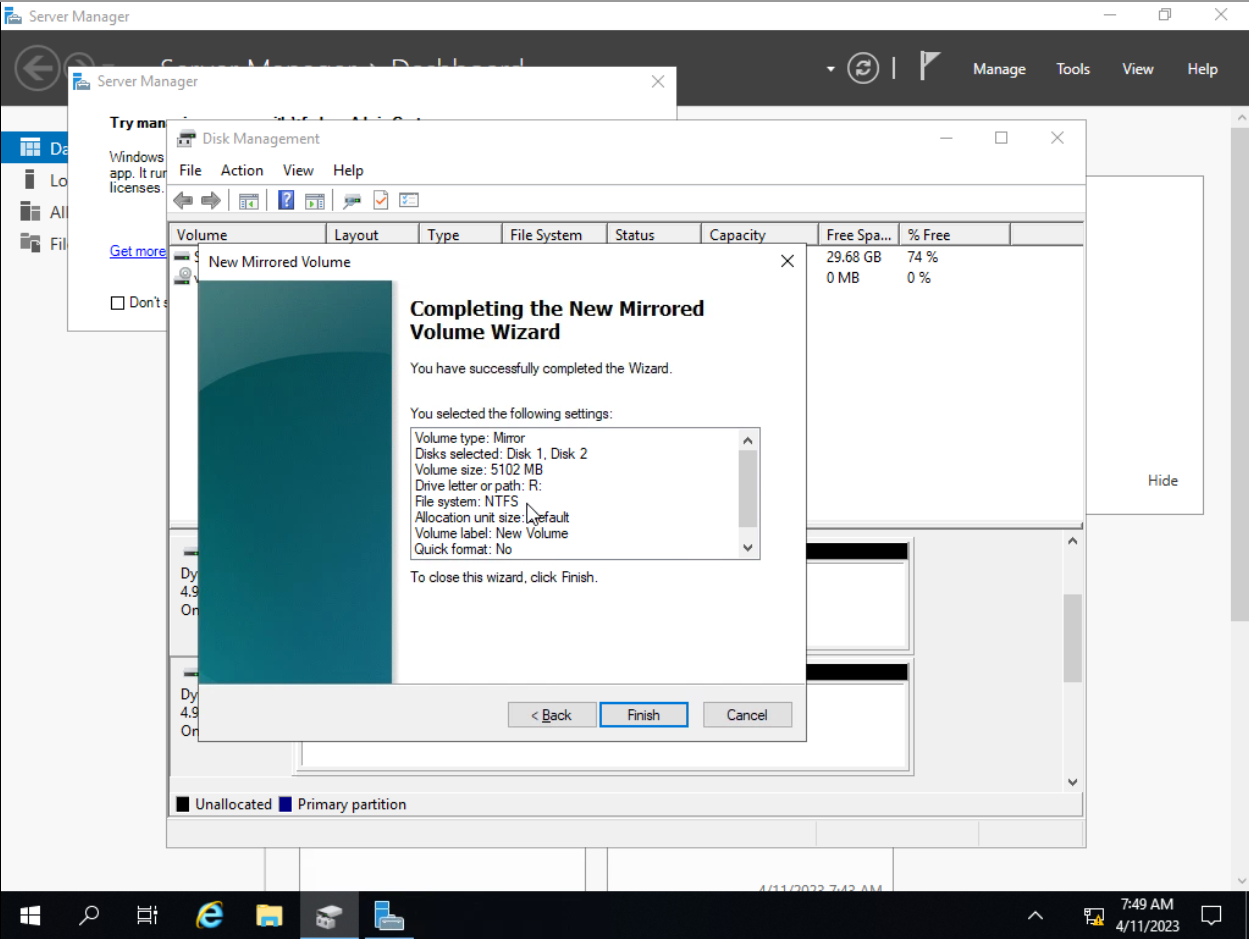Click the network status tray icon
This screenshot has width=1249, height=939.
tap(1094, 916)
